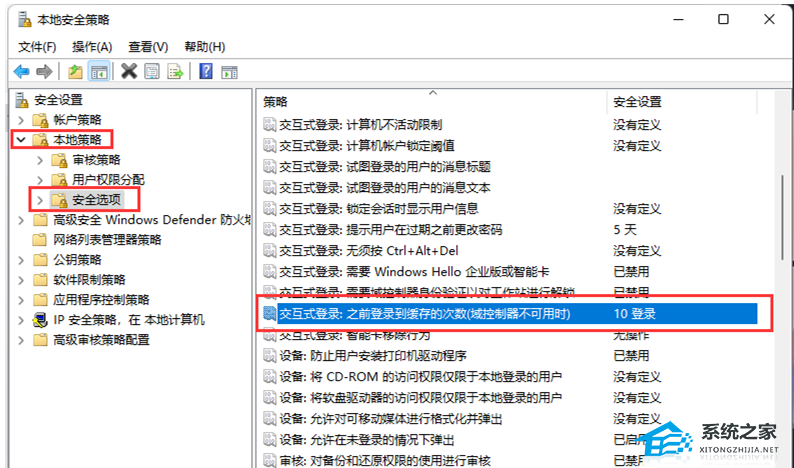Viewport: 794px width, 468px height.
Task: Open the 帮助(H) menu
Action: point(205,47)
